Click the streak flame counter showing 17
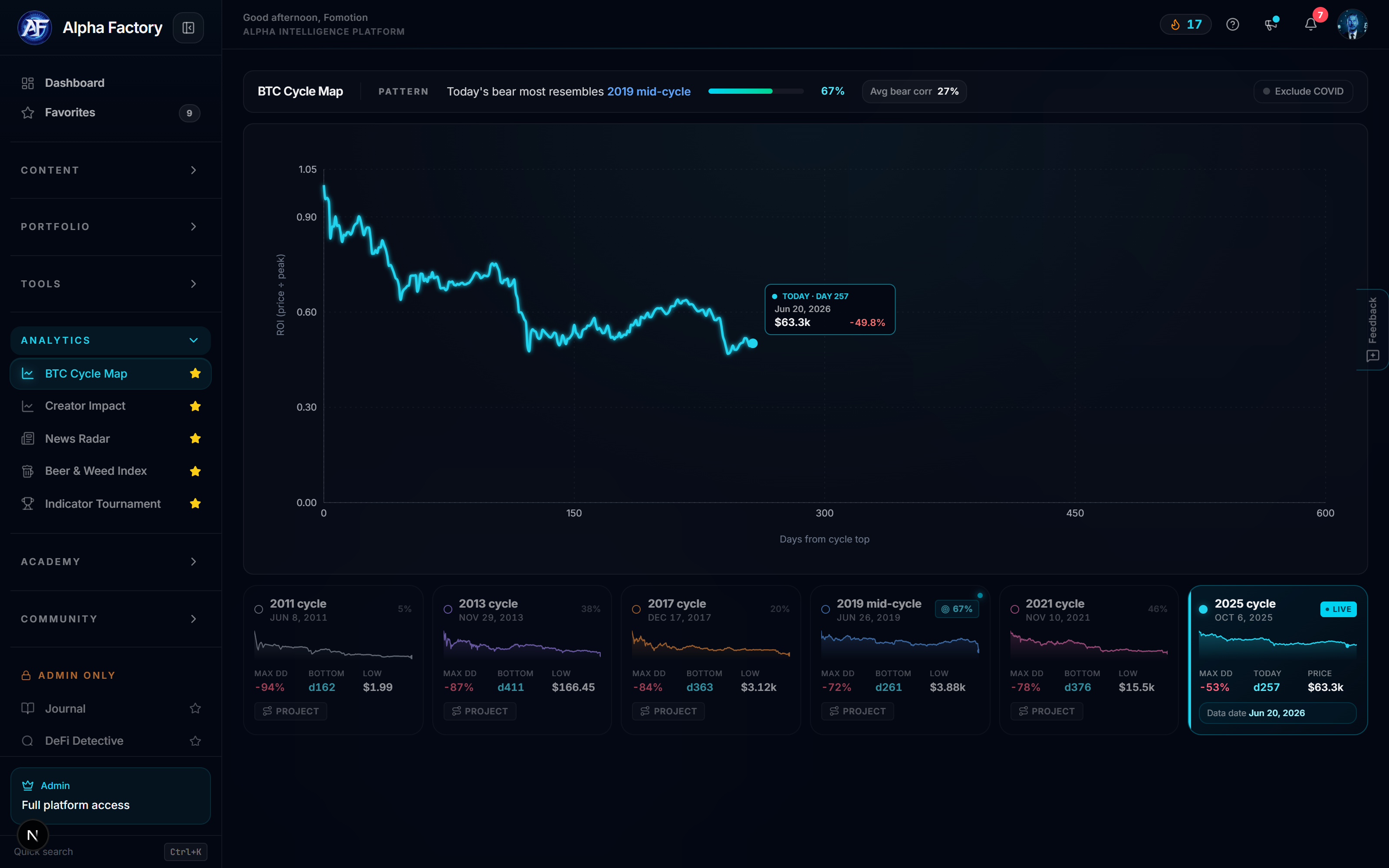This screenshot has width=1389, height=868. pos(1185,24)
